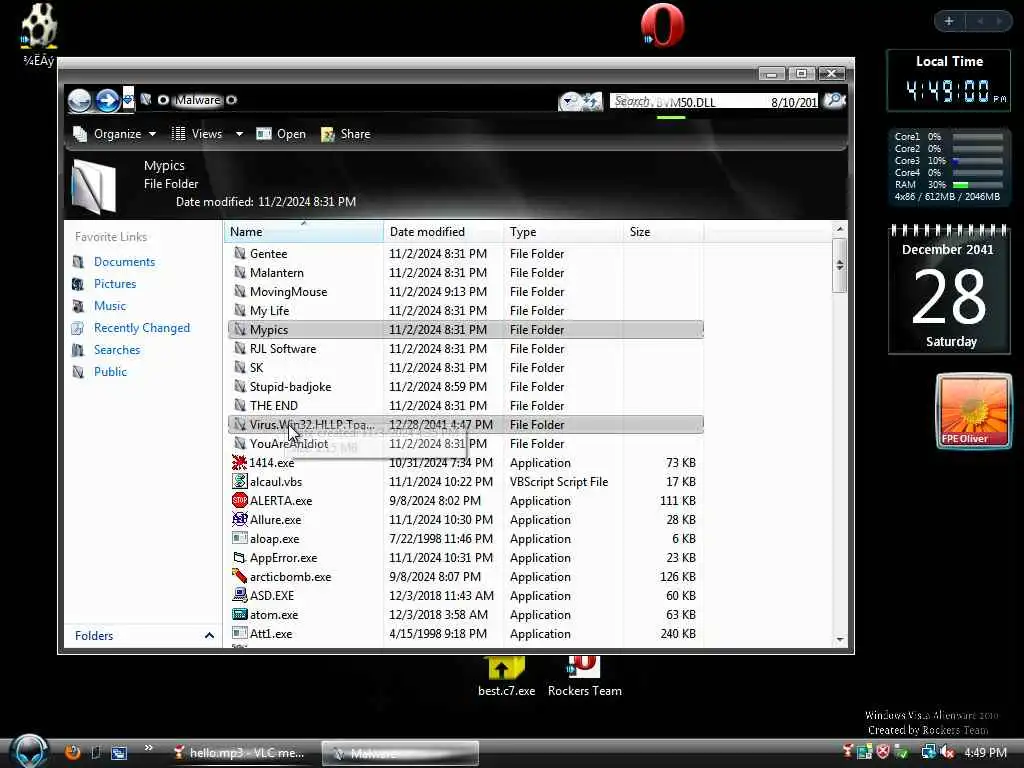Sort by the Name column header

(x=304, y=232)
